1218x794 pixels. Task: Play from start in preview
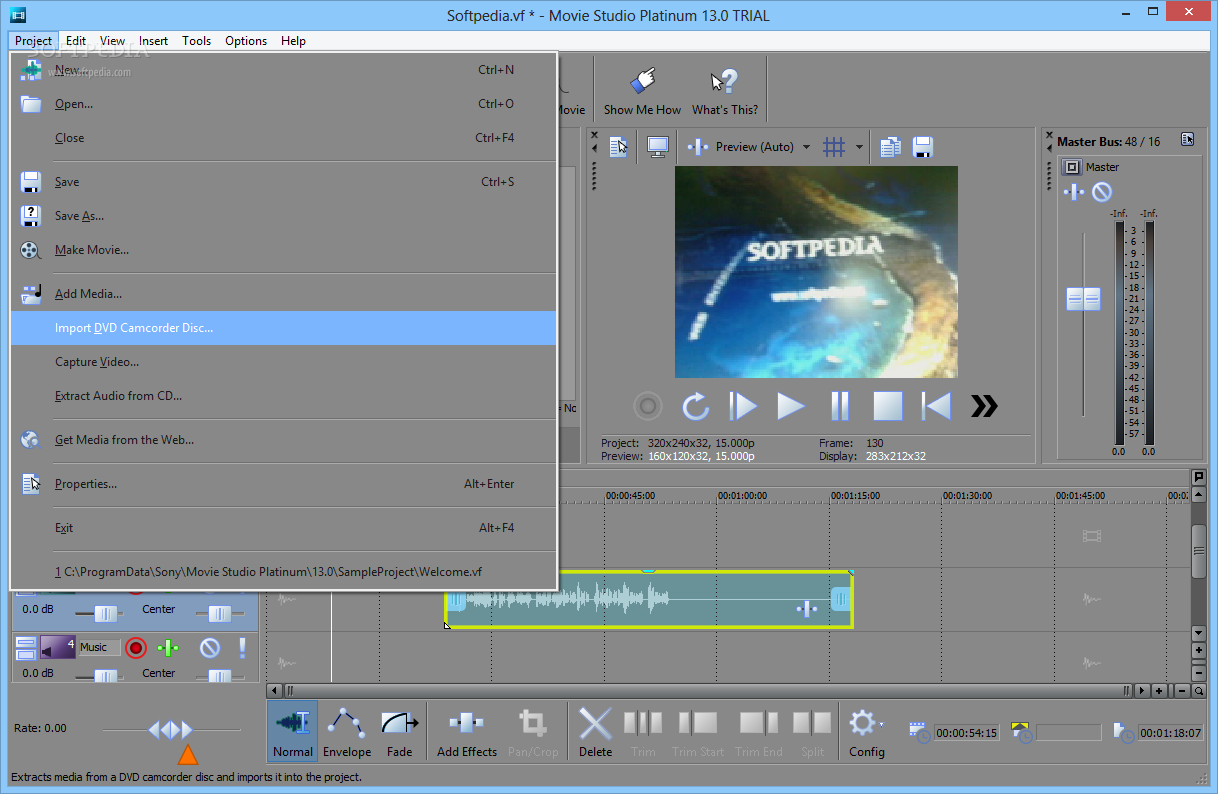click(743, 406)
